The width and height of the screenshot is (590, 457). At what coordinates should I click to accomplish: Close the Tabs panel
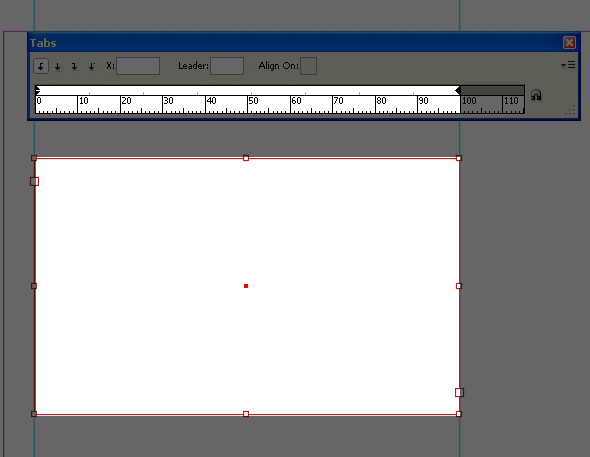pyautogui.click(x=569, y=43)
